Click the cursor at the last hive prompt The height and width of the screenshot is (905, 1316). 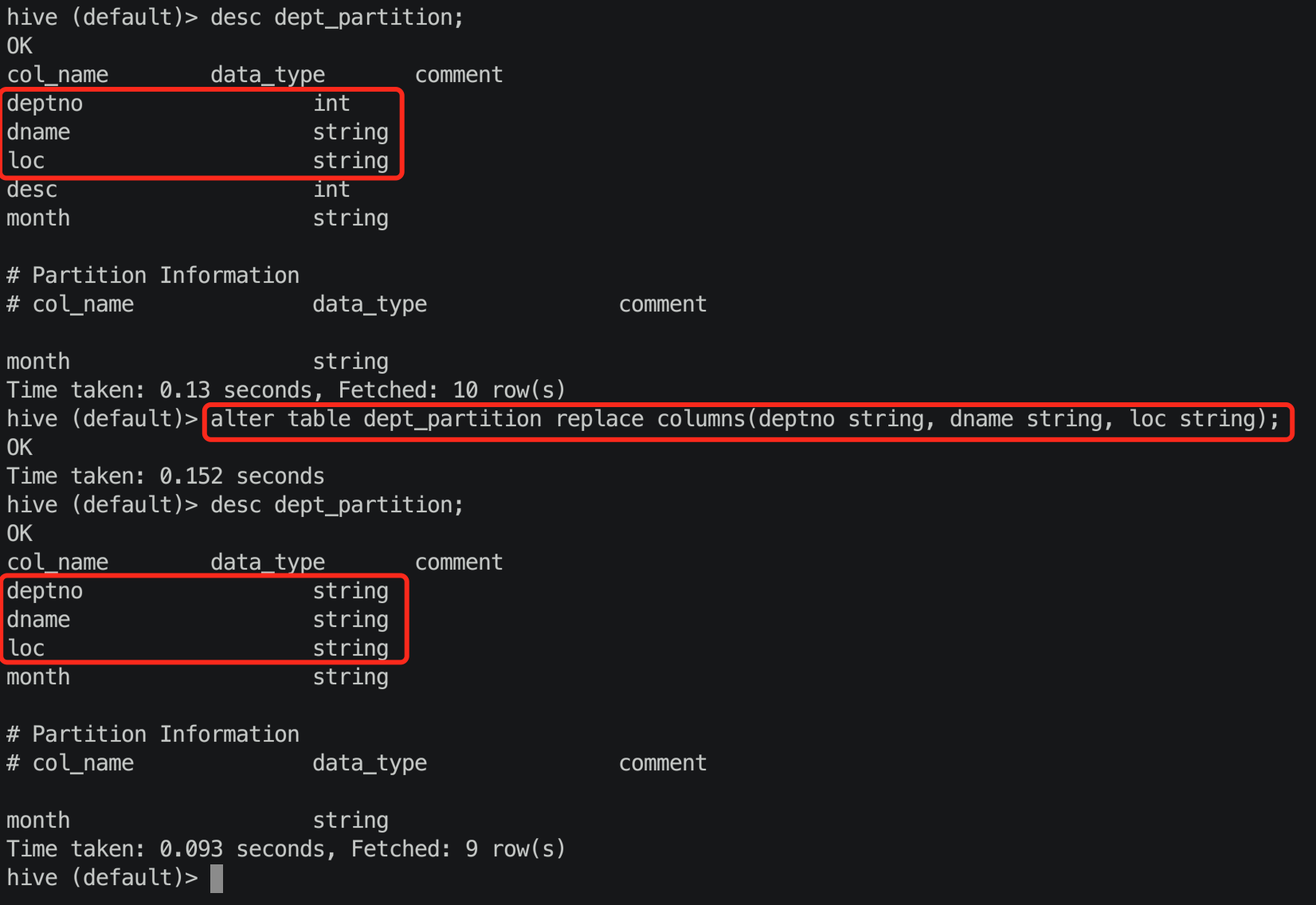(x=217, y=878)
